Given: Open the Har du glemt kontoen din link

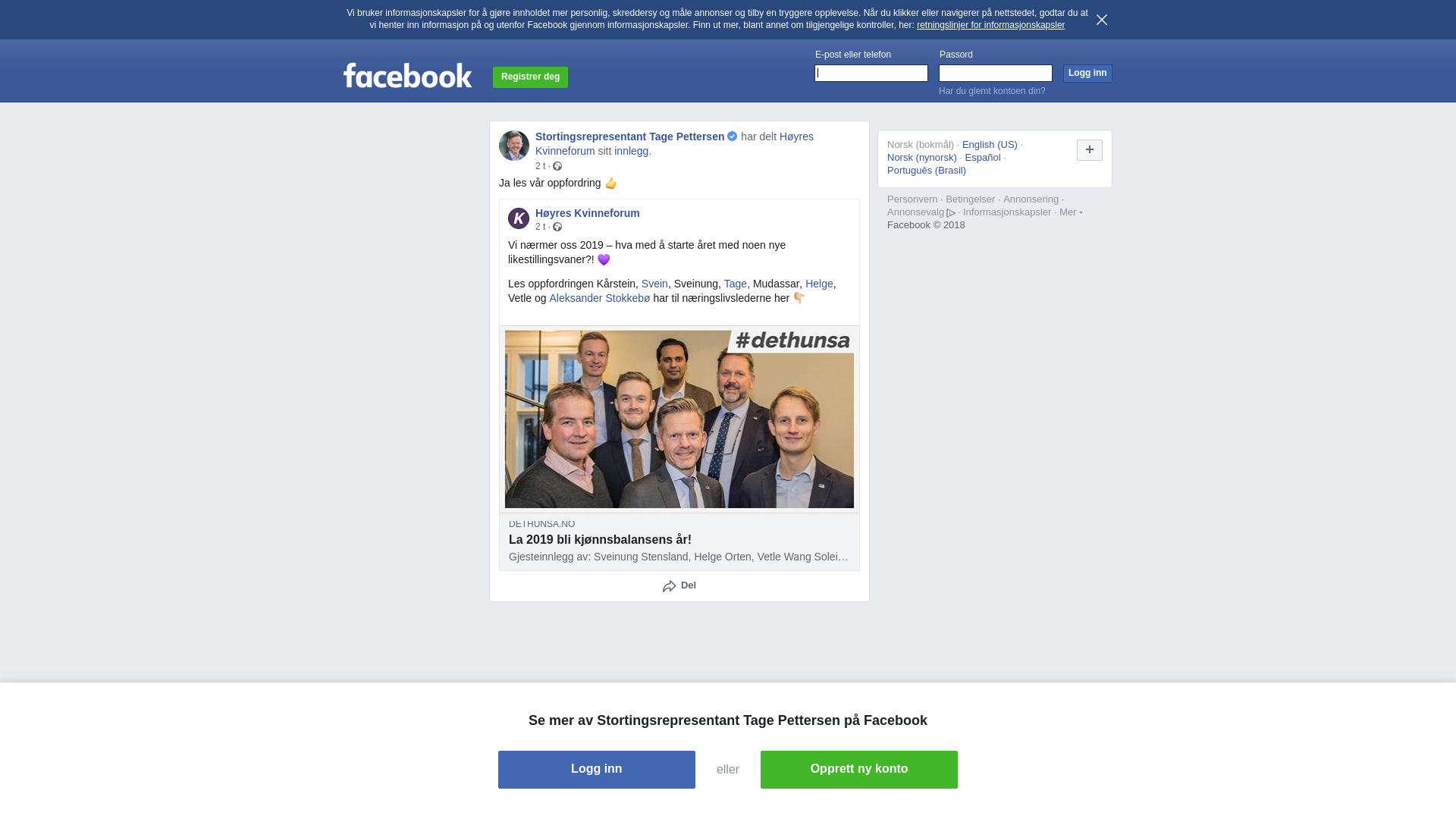Looking at the screenshot, I should coord(992,91).
